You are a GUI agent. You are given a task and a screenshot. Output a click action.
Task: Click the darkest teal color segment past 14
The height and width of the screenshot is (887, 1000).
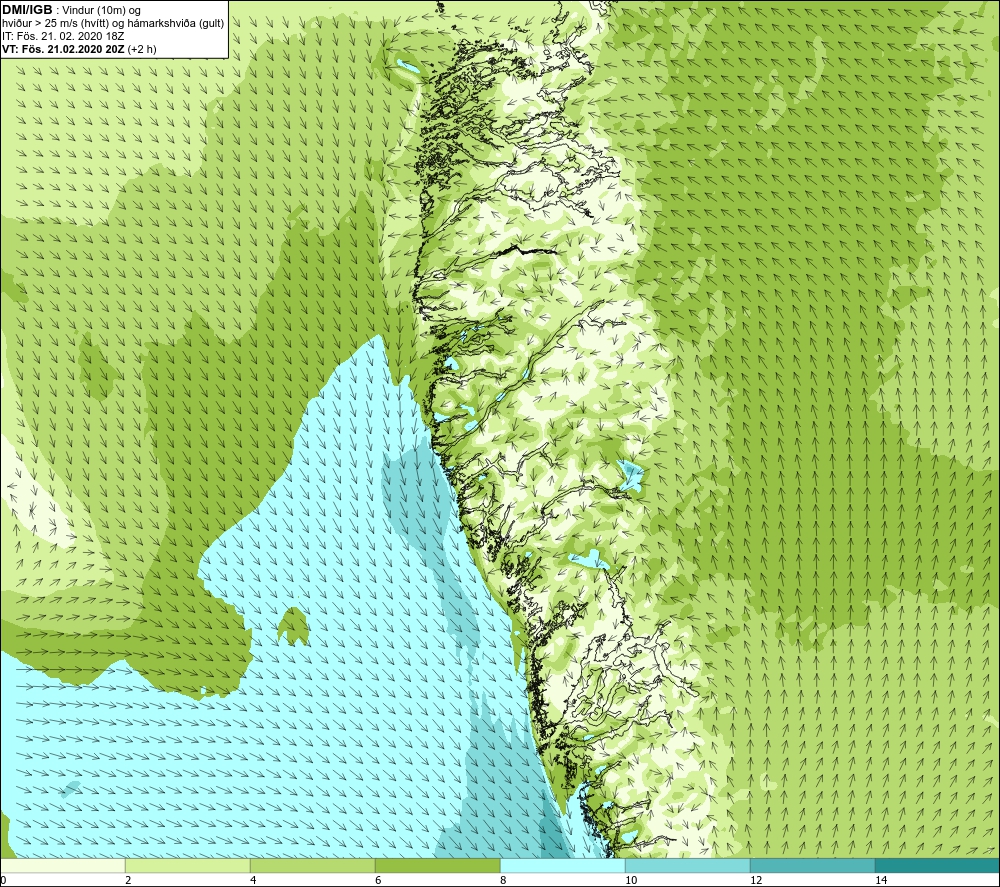[938, 865]
